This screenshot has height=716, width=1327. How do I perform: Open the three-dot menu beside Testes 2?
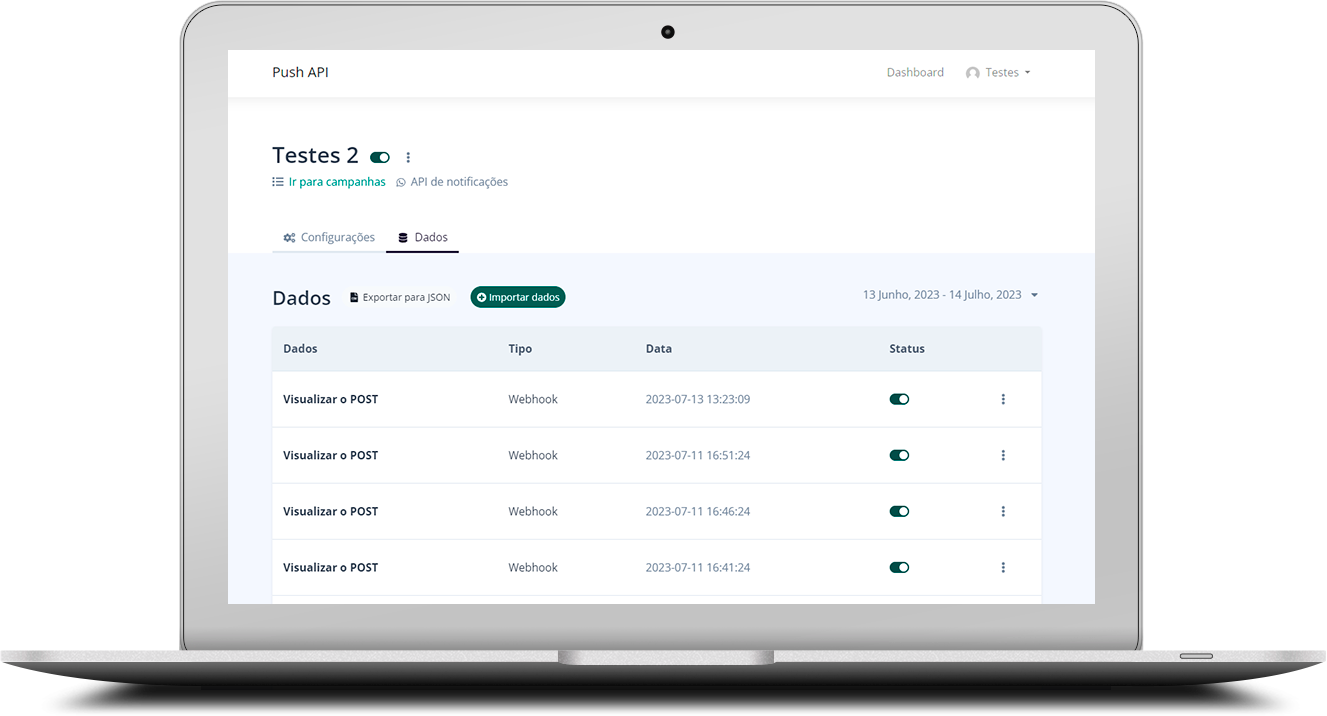(408, 157)
